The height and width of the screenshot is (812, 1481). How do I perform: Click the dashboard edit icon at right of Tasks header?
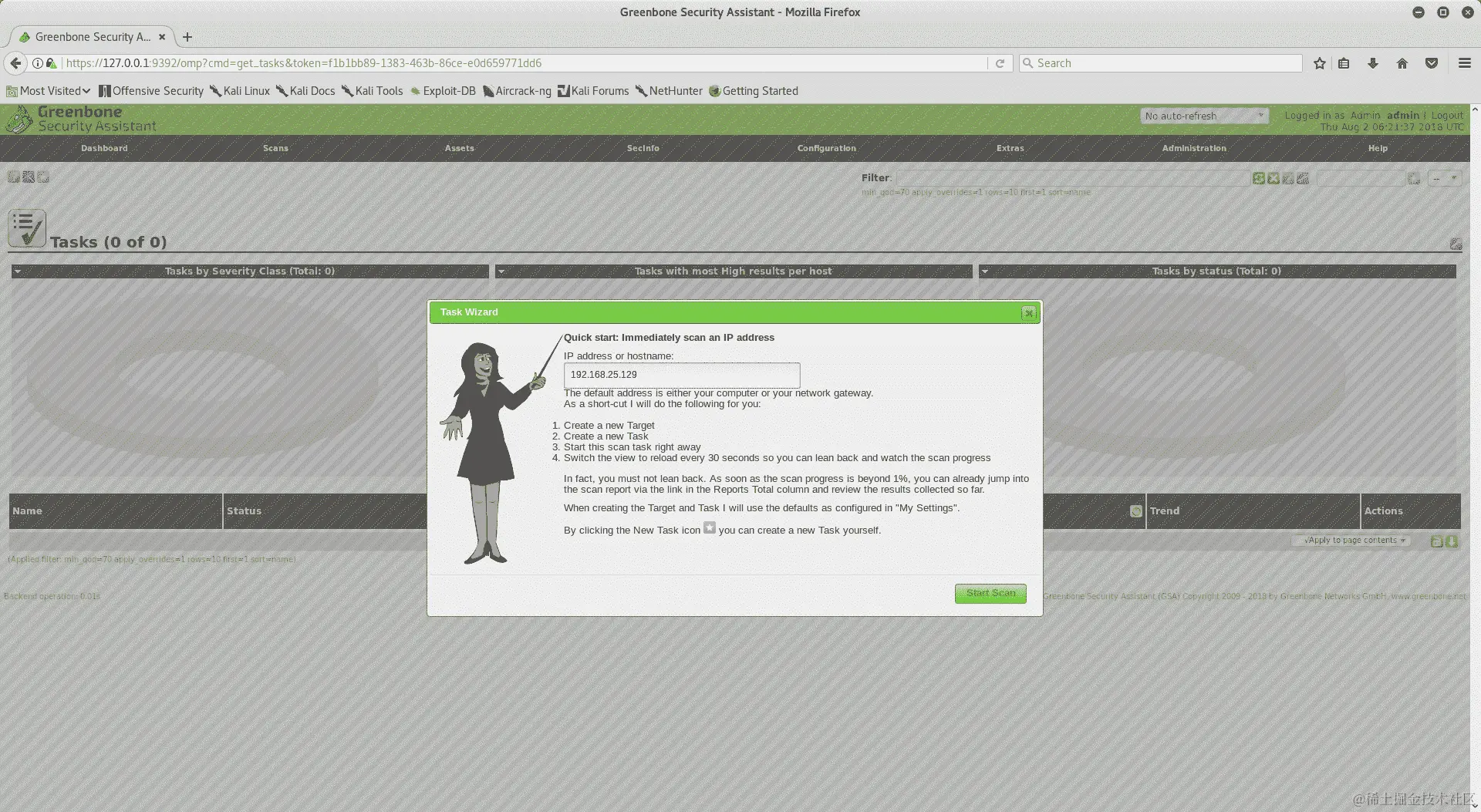[x=1456, y=244]
